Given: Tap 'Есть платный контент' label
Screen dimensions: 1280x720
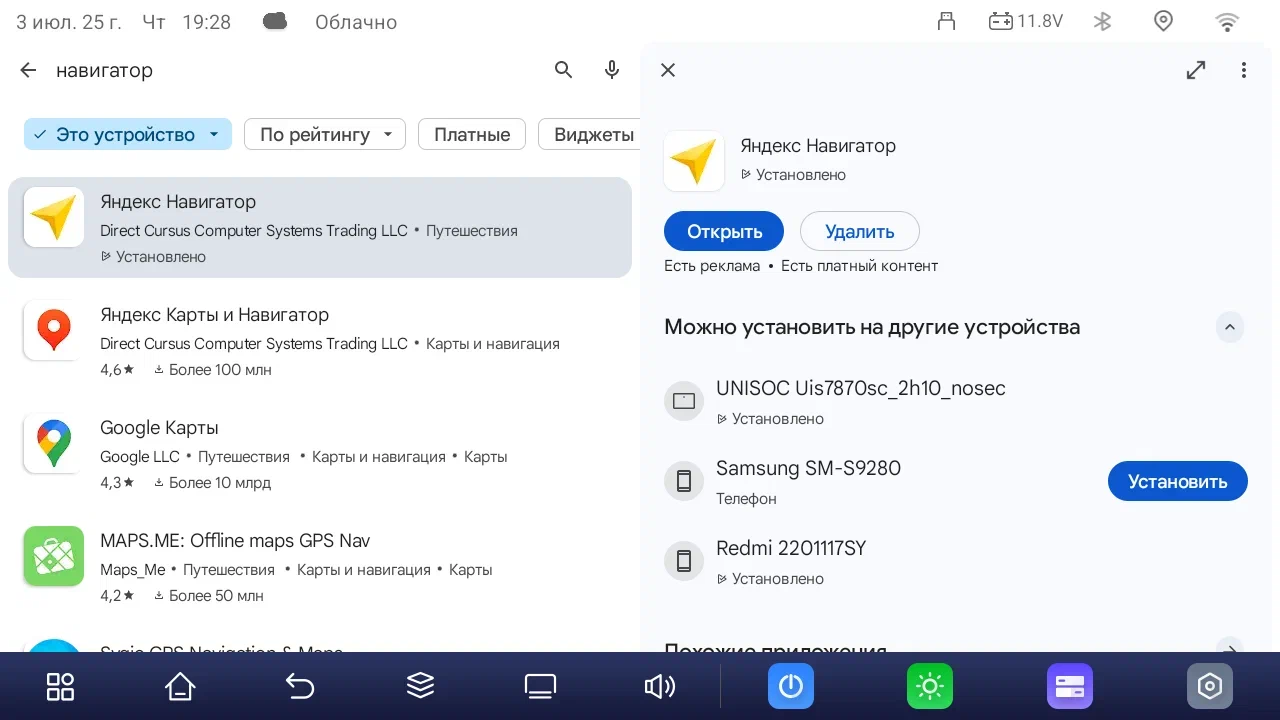Looking at the screenshot, I should (x=859, y=266).
